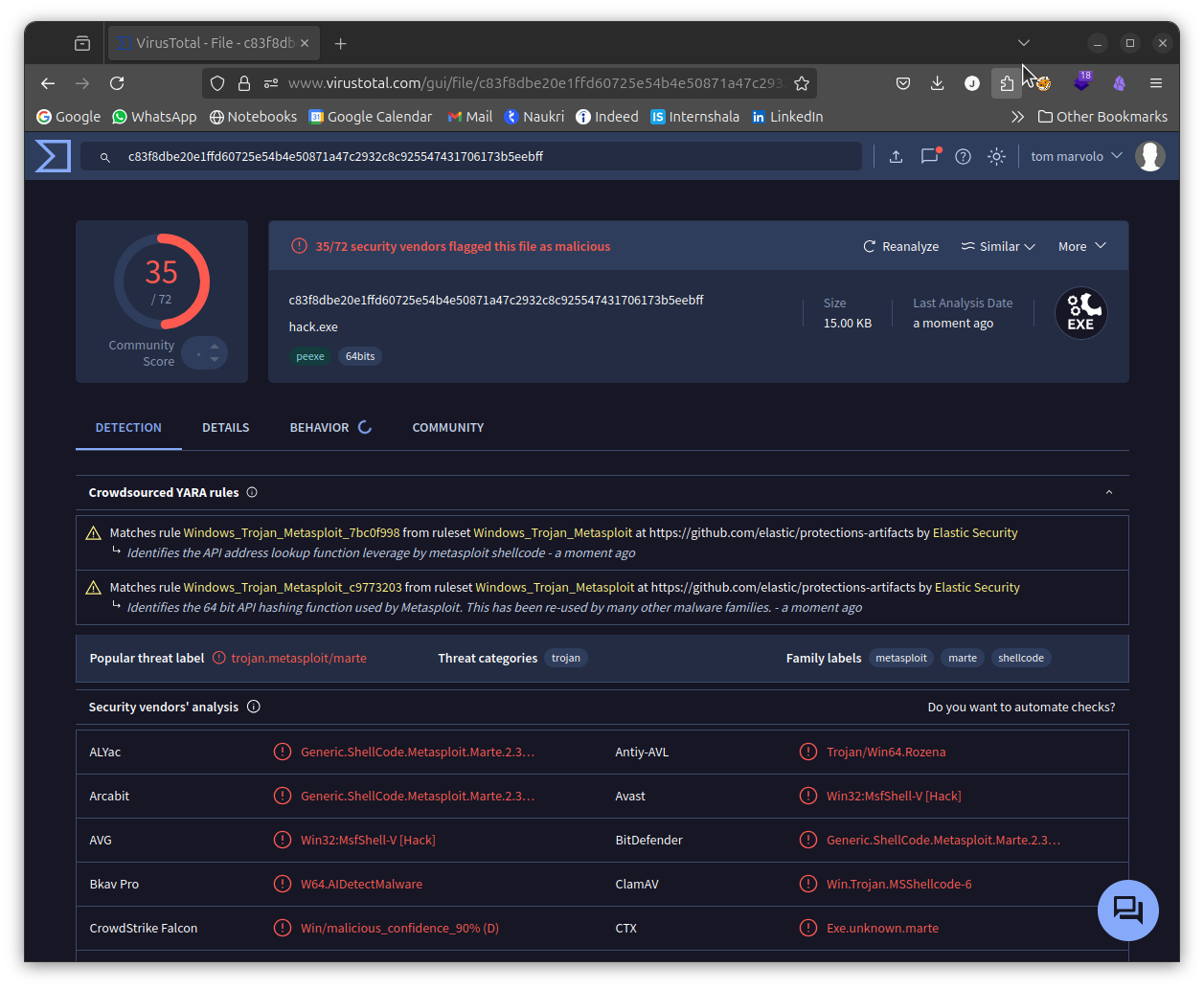Collapse the Crowdsourced YARA rules section
Screen dimensions: 1204x989
point(1109,492)
